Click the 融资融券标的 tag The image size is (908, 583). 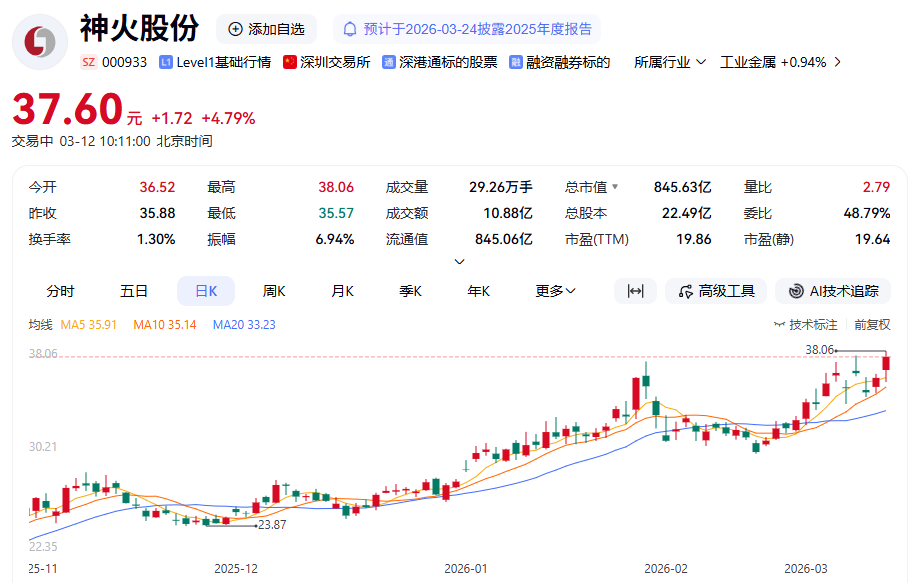[560, 62]
